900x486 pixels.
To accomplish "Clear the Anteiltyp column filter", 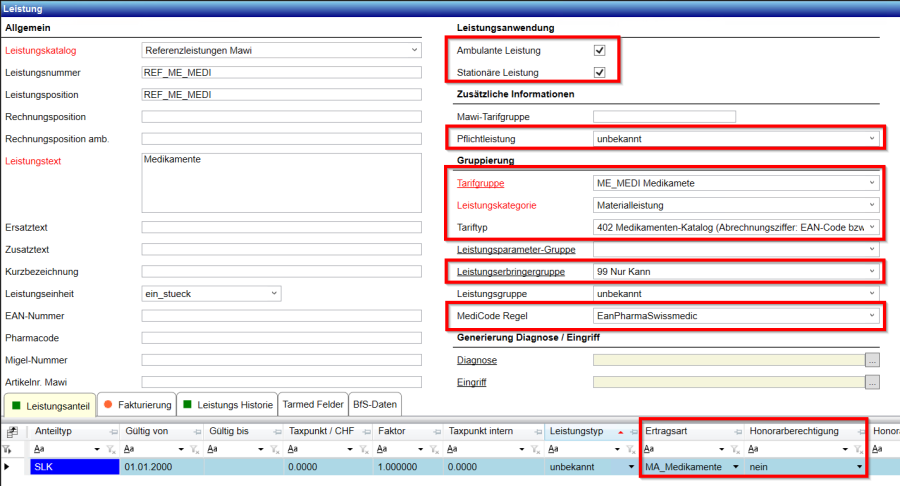I will 111,449.
